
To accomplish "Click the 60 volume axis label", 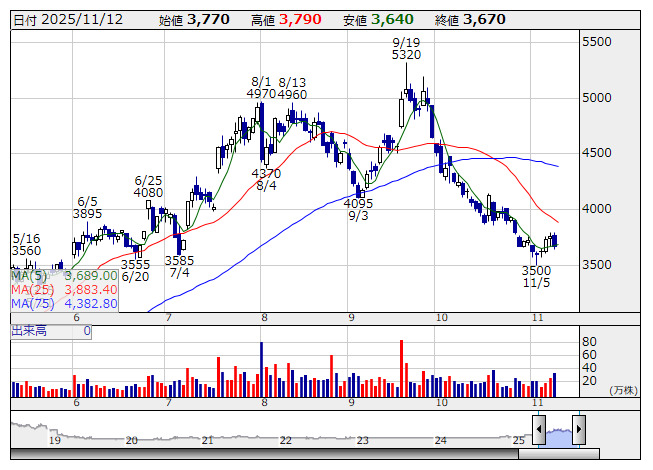I will [x=589, y=355].
